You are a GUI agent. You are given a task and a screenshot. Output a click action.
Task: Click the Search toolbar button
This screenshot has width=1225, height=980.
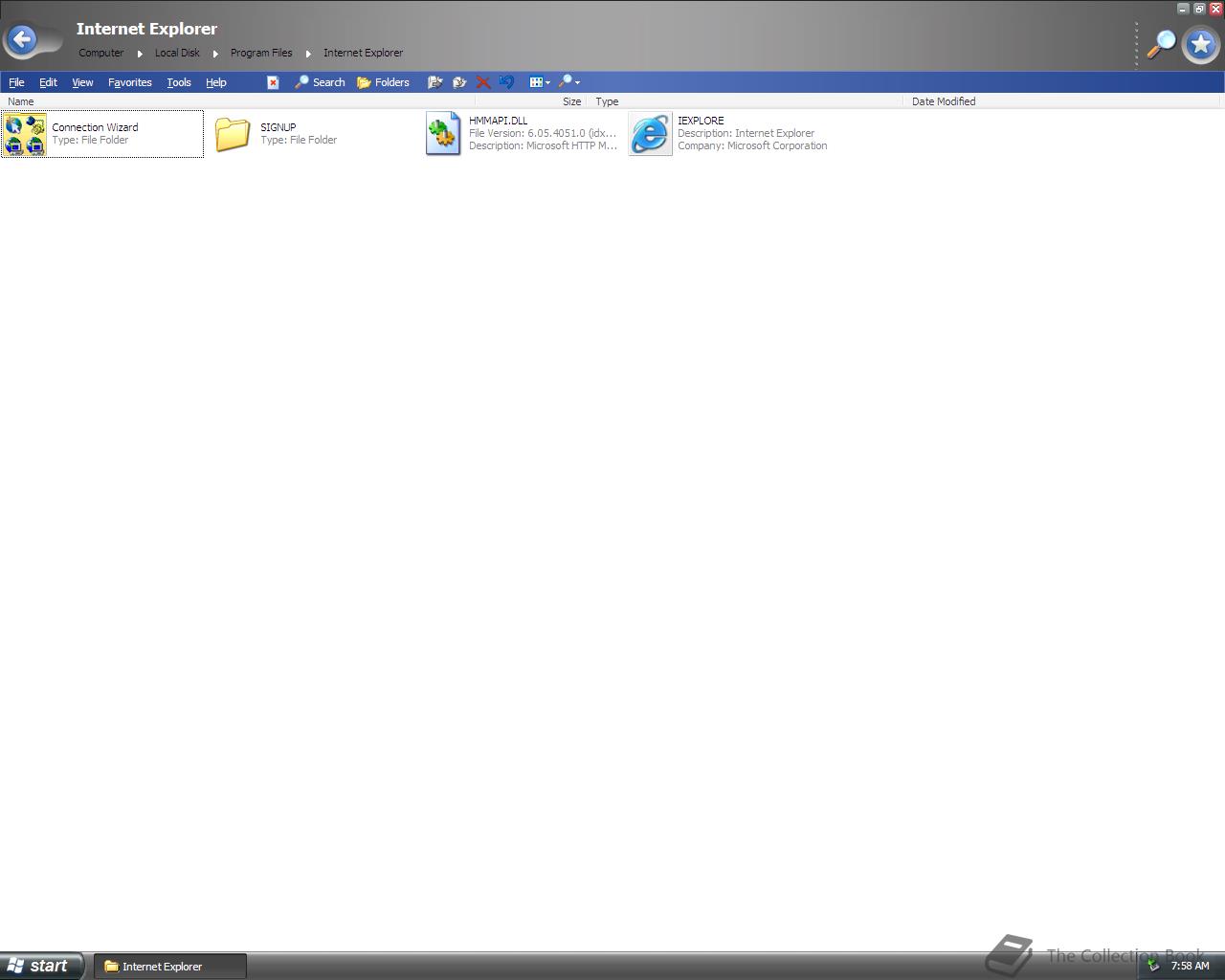pos(320,82)
